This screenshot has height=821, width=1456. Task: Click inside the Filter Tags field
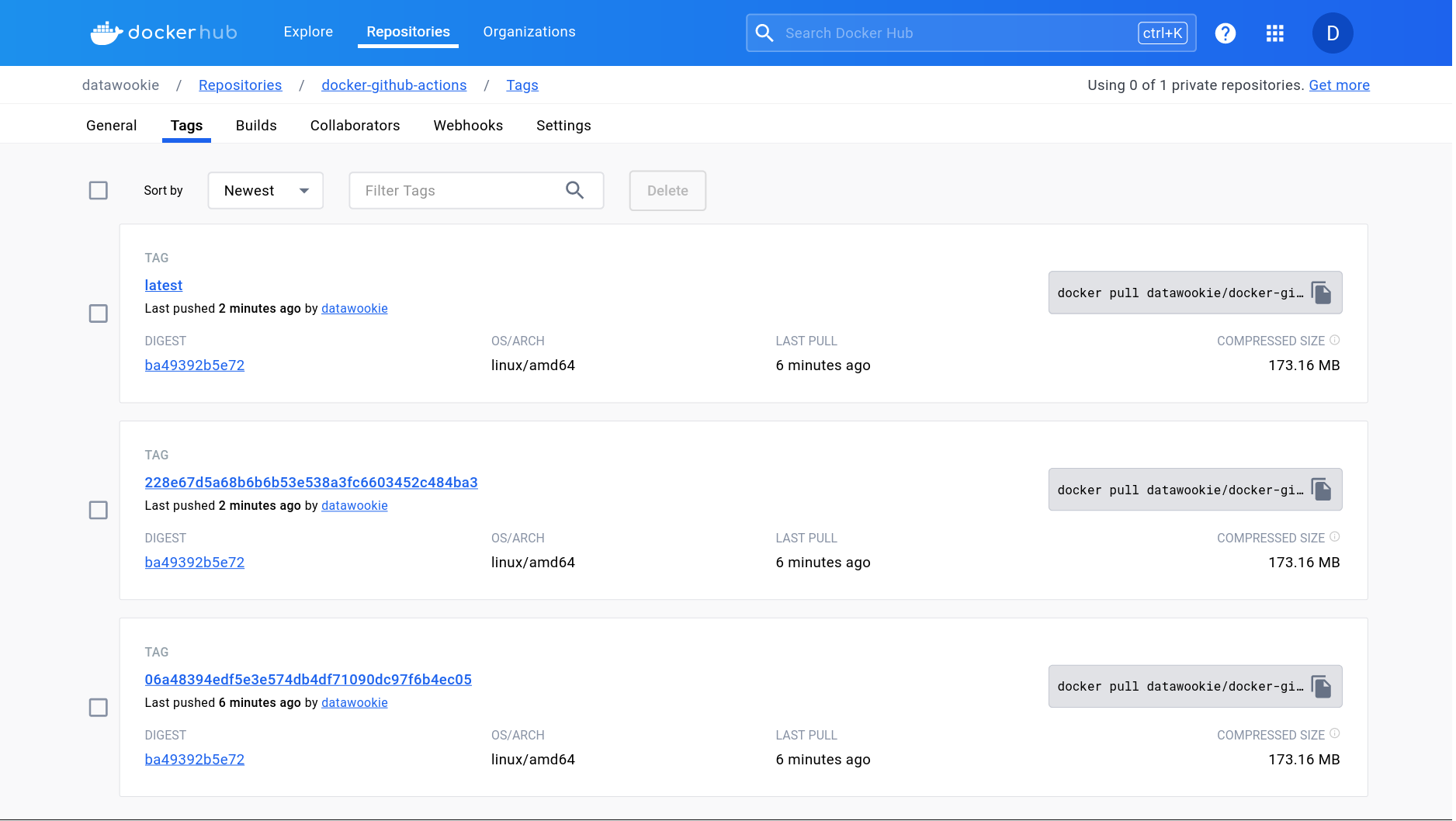point(450,190)
